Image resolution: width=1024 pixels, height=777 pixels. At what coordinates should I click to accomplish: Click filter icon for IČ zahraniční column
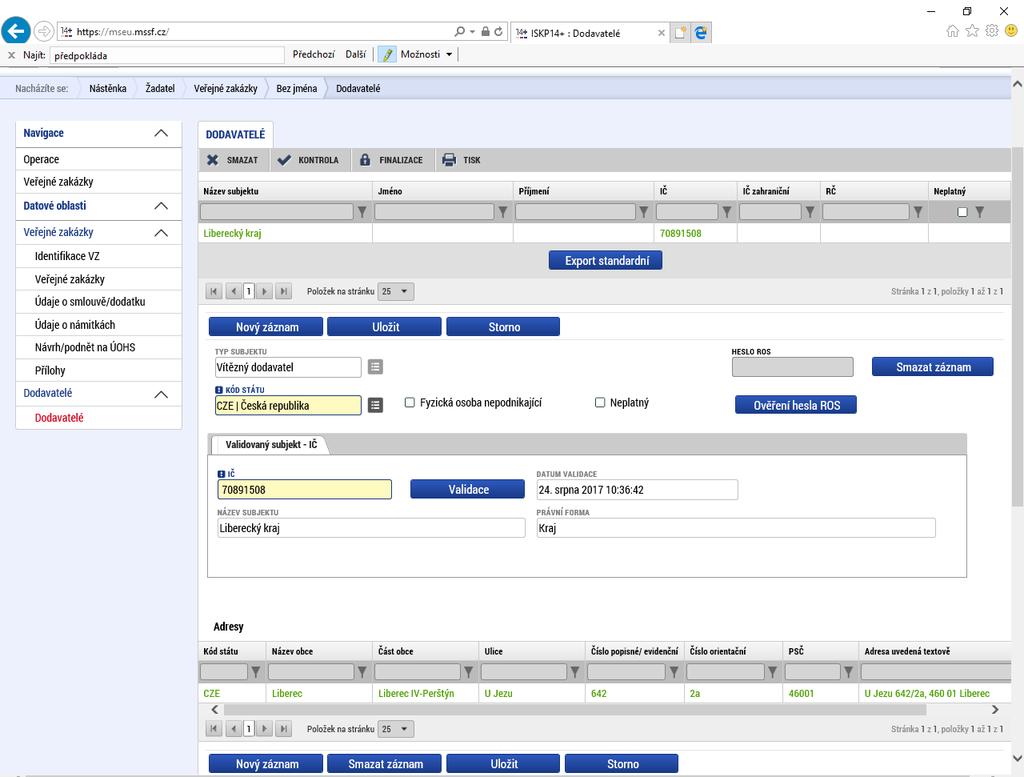(810, 212)
